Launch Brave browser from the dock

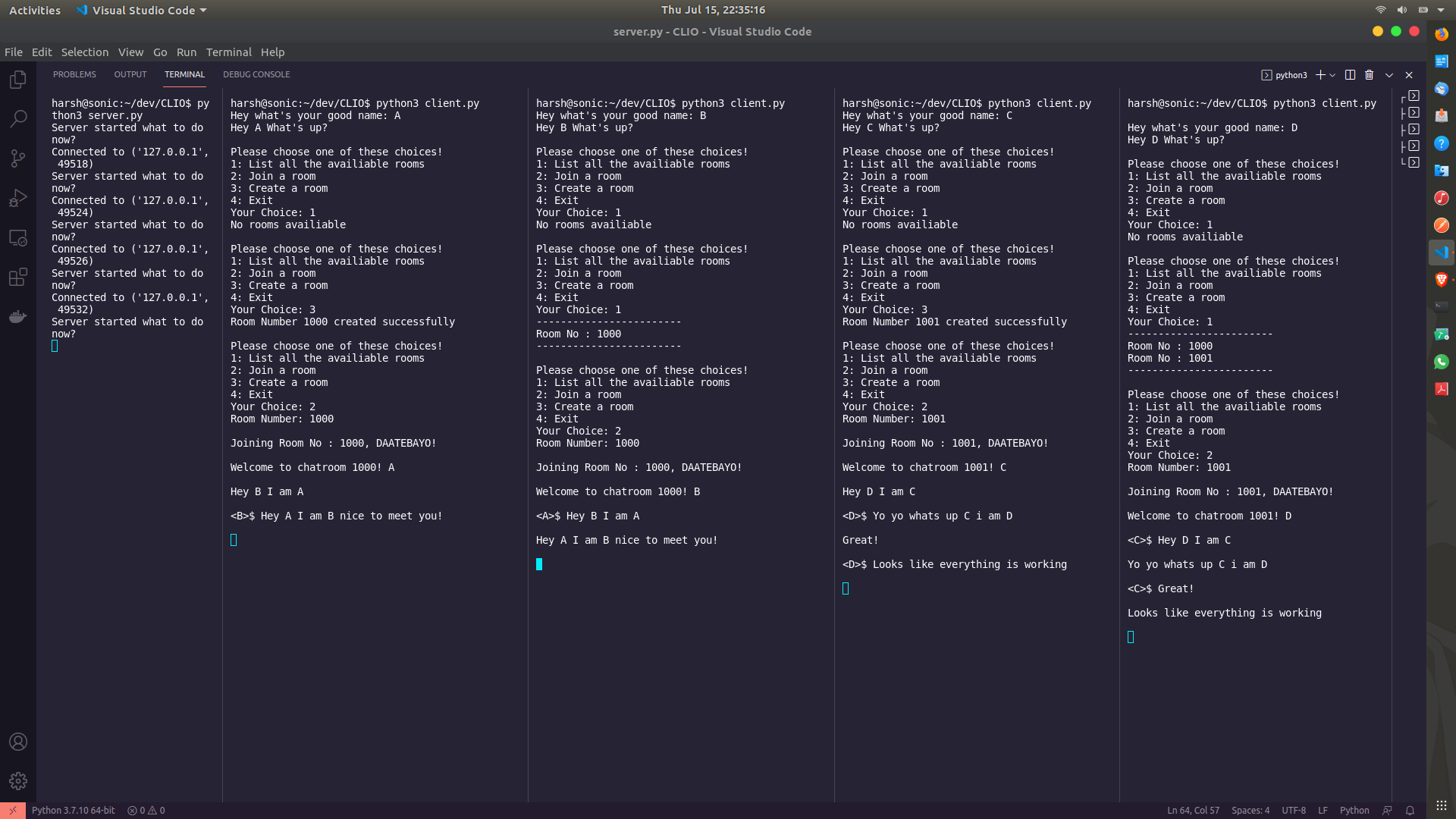[x=1442, y=279]
